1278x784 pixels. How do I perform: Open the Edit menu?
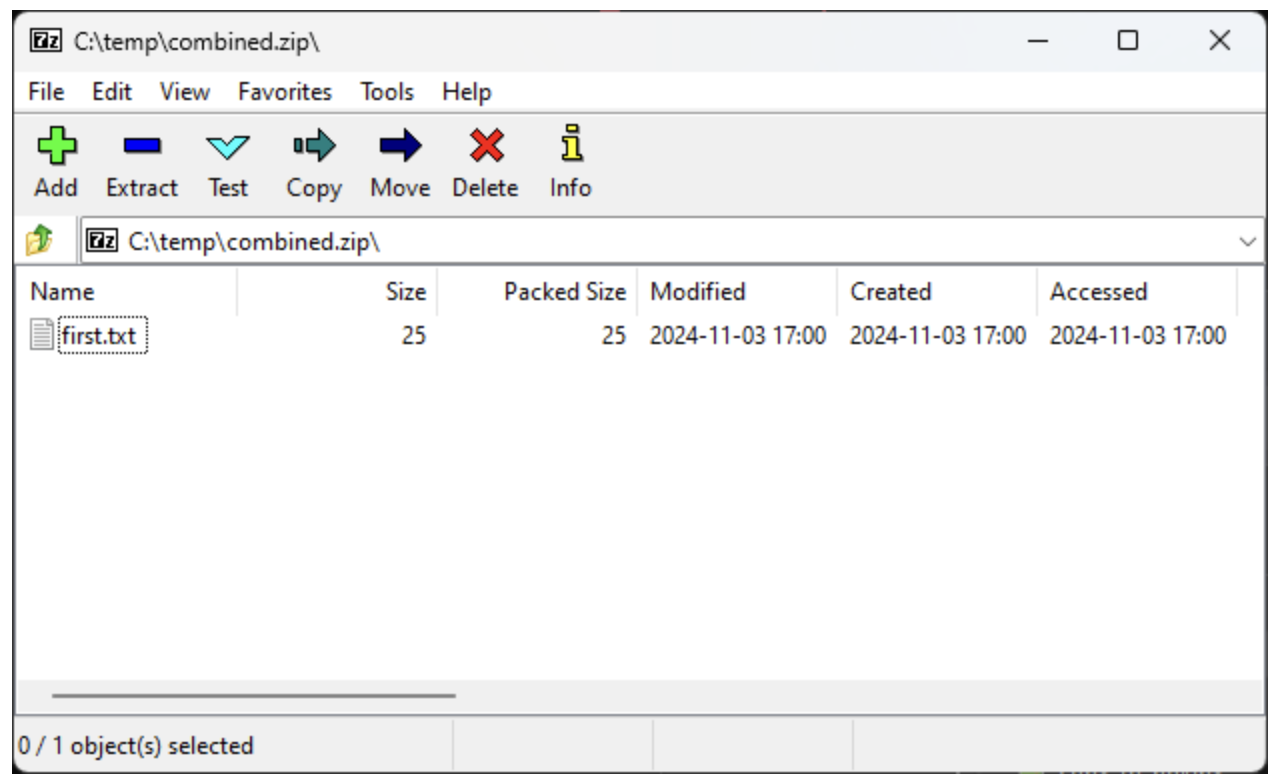pyautogui.click(x=112, y=92)
